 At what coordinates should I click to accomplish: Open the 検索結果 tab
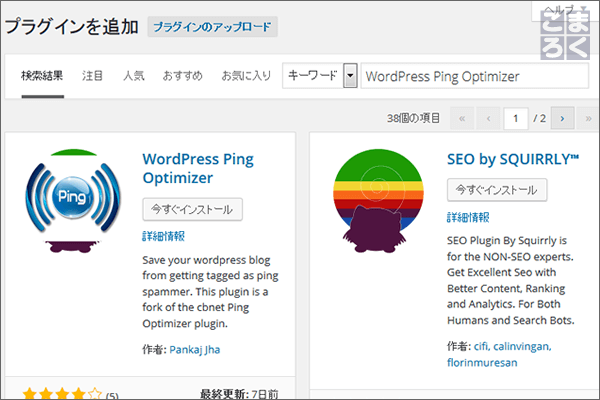point(42,76)
